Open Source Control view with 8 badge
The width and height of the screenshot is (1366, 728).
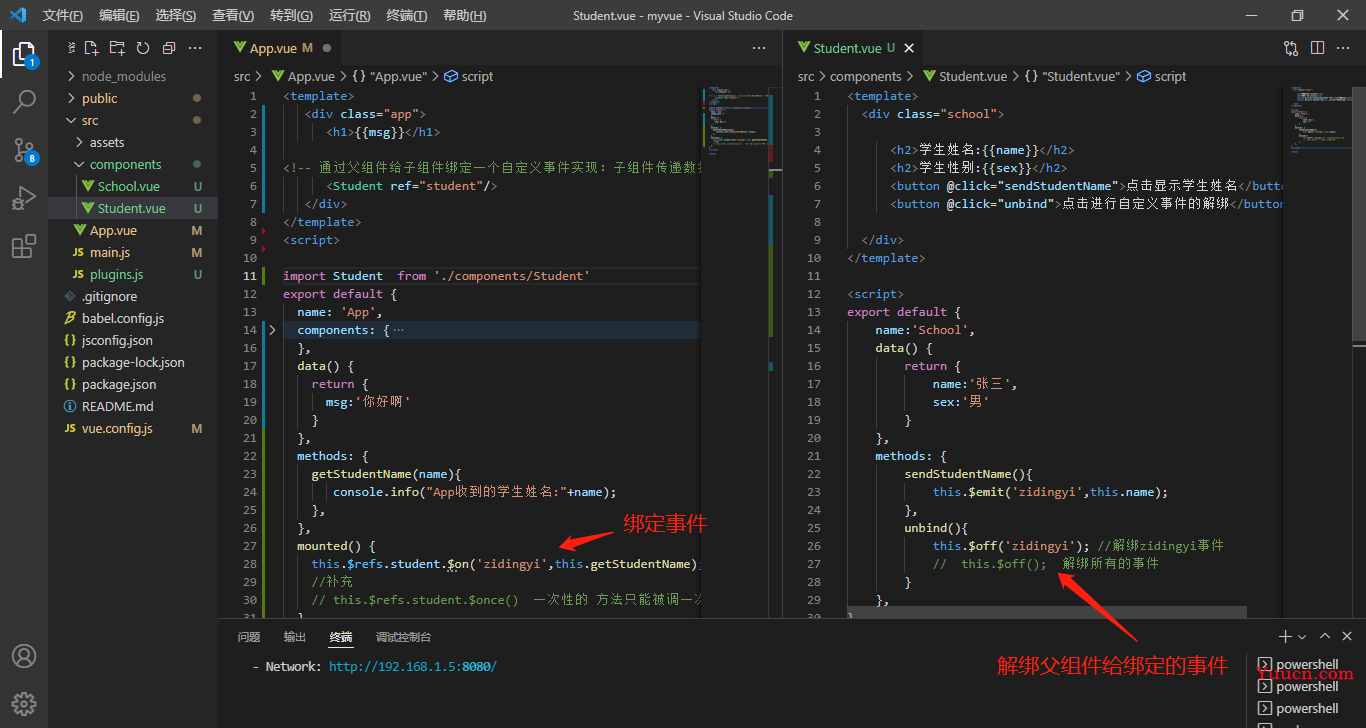[x=24, y=150]
